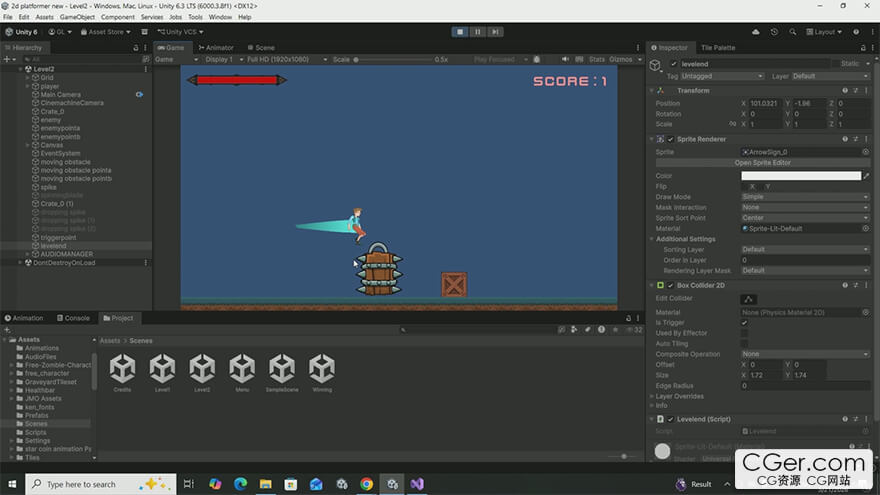880x495 pixels.
Task: Open the Layout dropdown
Action: (826, 32)
